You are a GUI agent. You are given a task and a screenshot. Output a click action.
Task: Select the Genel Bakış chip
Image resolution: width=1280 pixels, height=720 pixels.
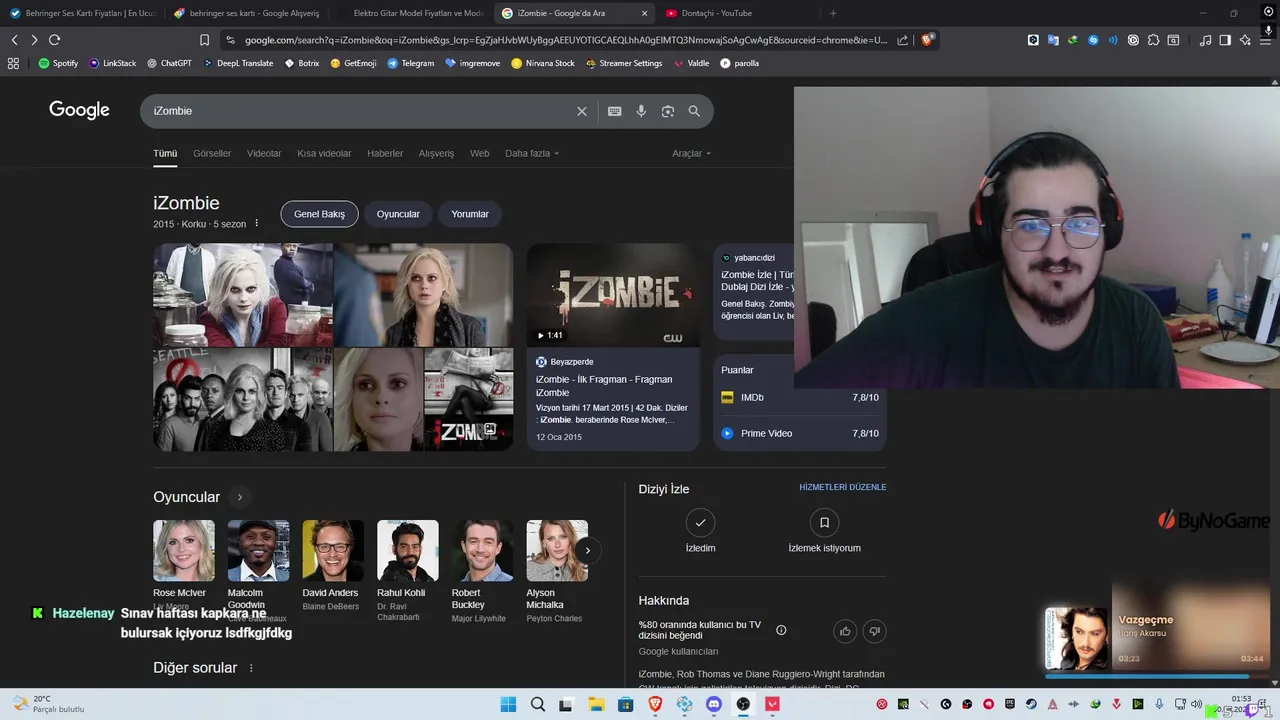(x=319, y=214)
